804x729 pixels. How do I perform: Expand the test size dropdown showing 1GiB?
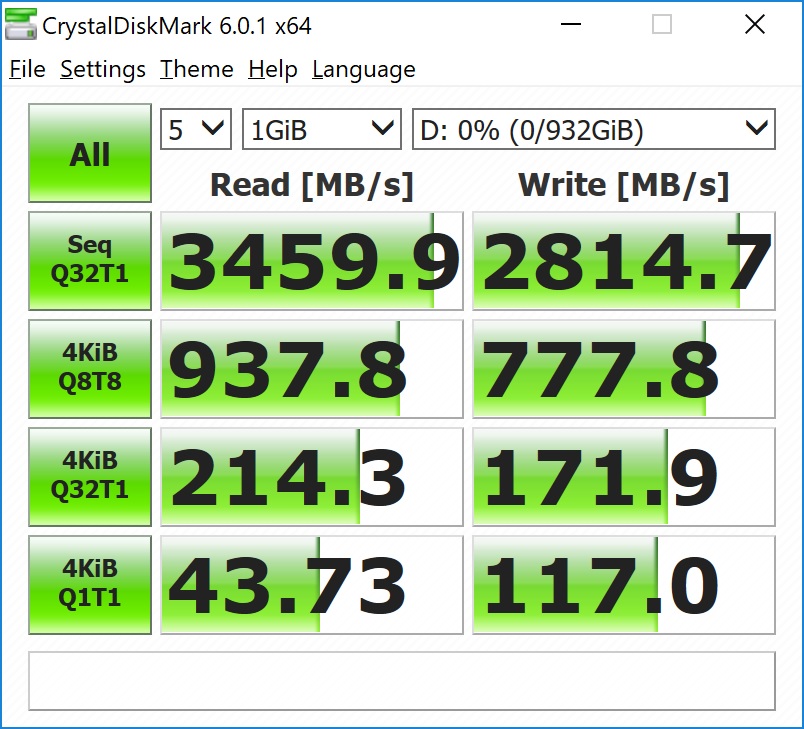tap(321, 129)
